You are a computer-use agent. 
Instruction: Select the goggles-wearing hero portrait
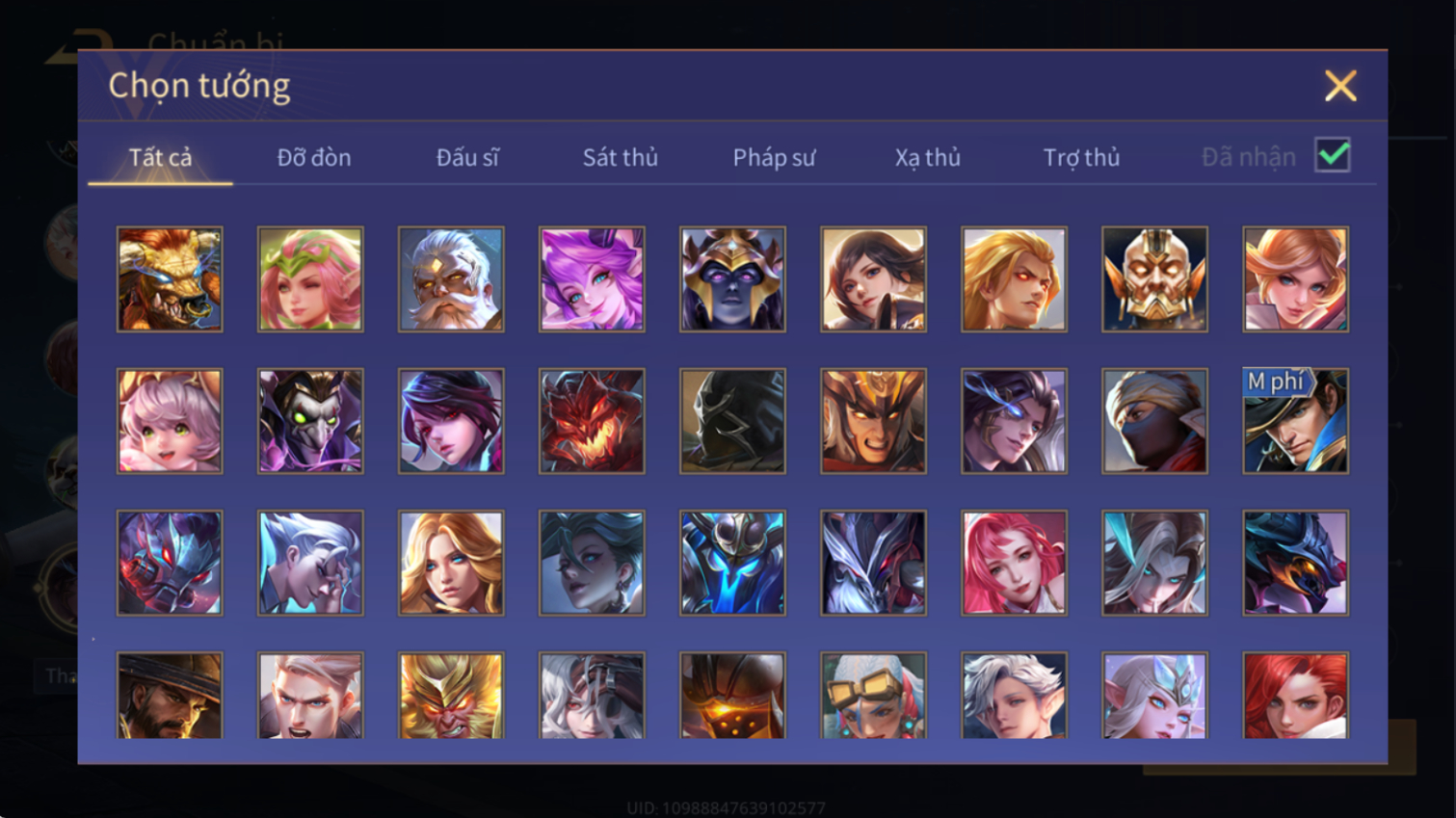click(x=873, y=696)
